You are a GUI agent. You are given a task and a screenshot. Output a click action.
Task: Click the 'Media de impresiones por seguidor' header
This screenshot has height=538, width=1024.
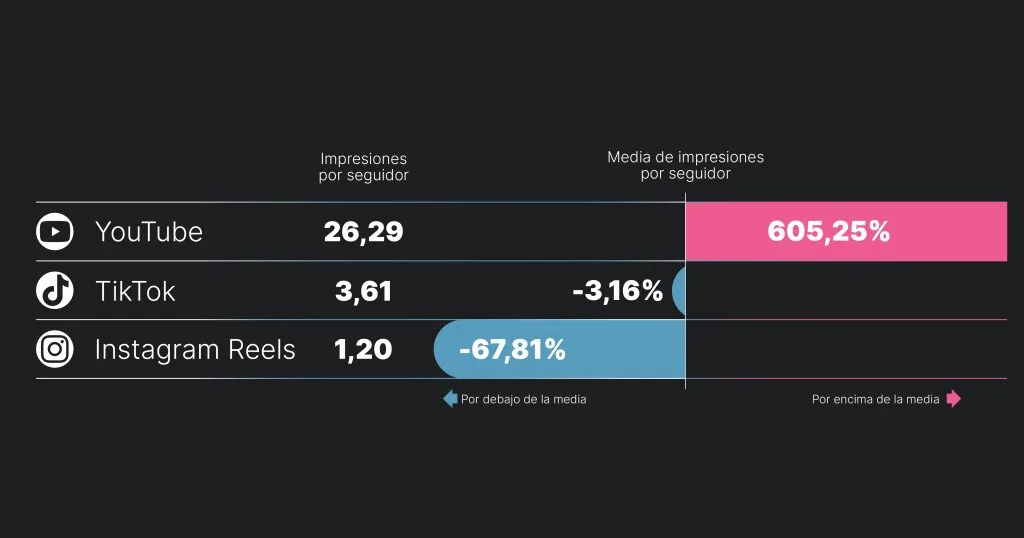tap(686, 165)
